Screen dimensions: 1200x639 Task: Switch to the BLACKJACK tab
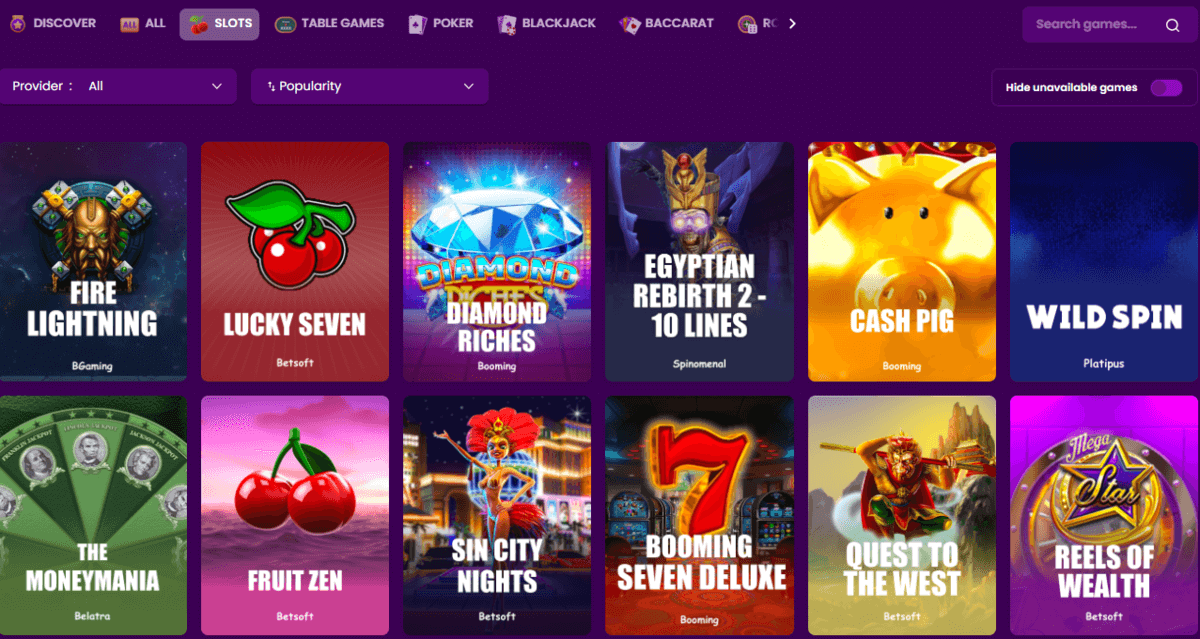[x=546, y=22]
